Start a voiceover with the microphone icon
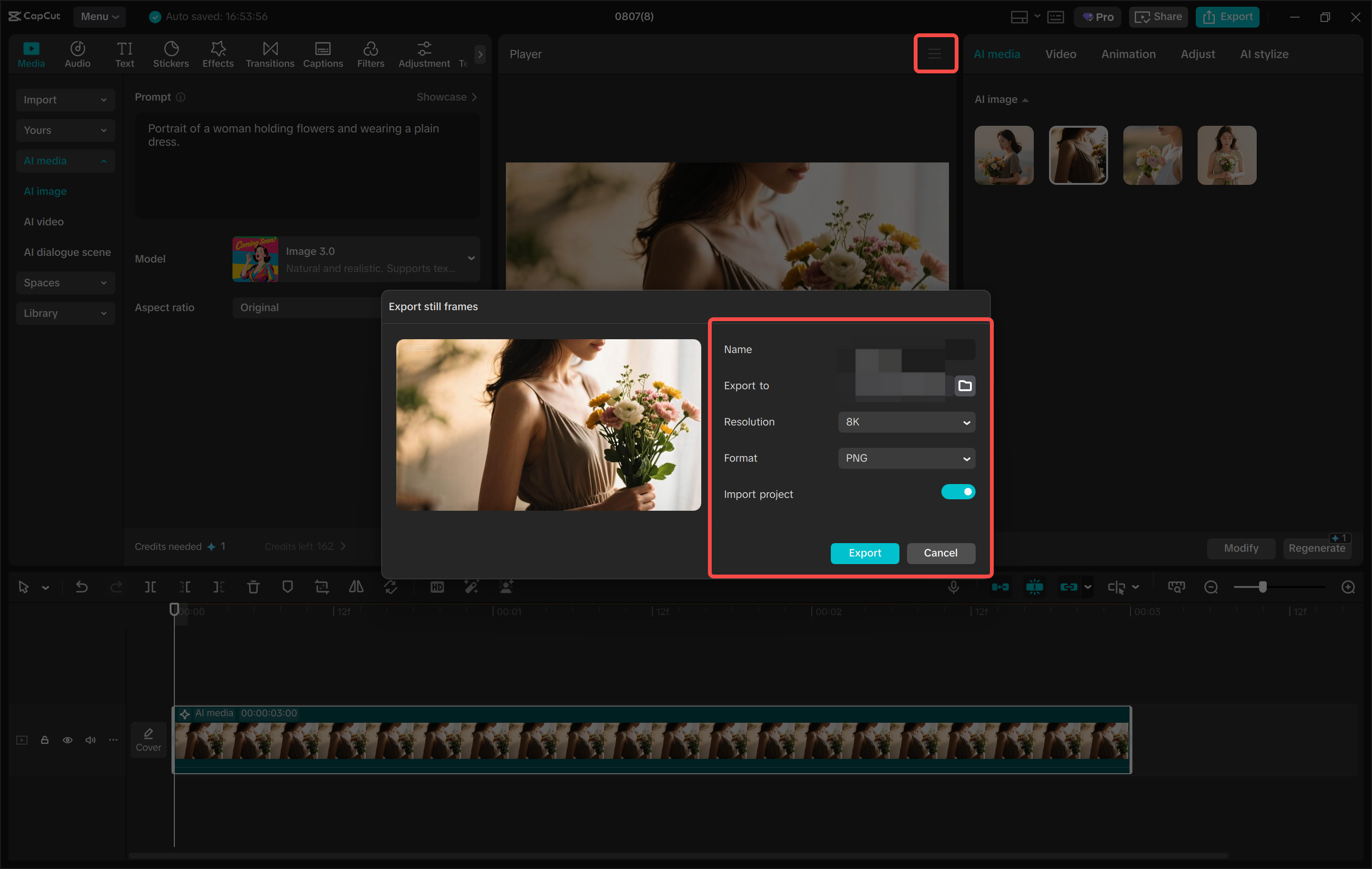Image resolution: width=1372 pixels, height=869 pixels. pyautogui.click(x=954, y=587)
